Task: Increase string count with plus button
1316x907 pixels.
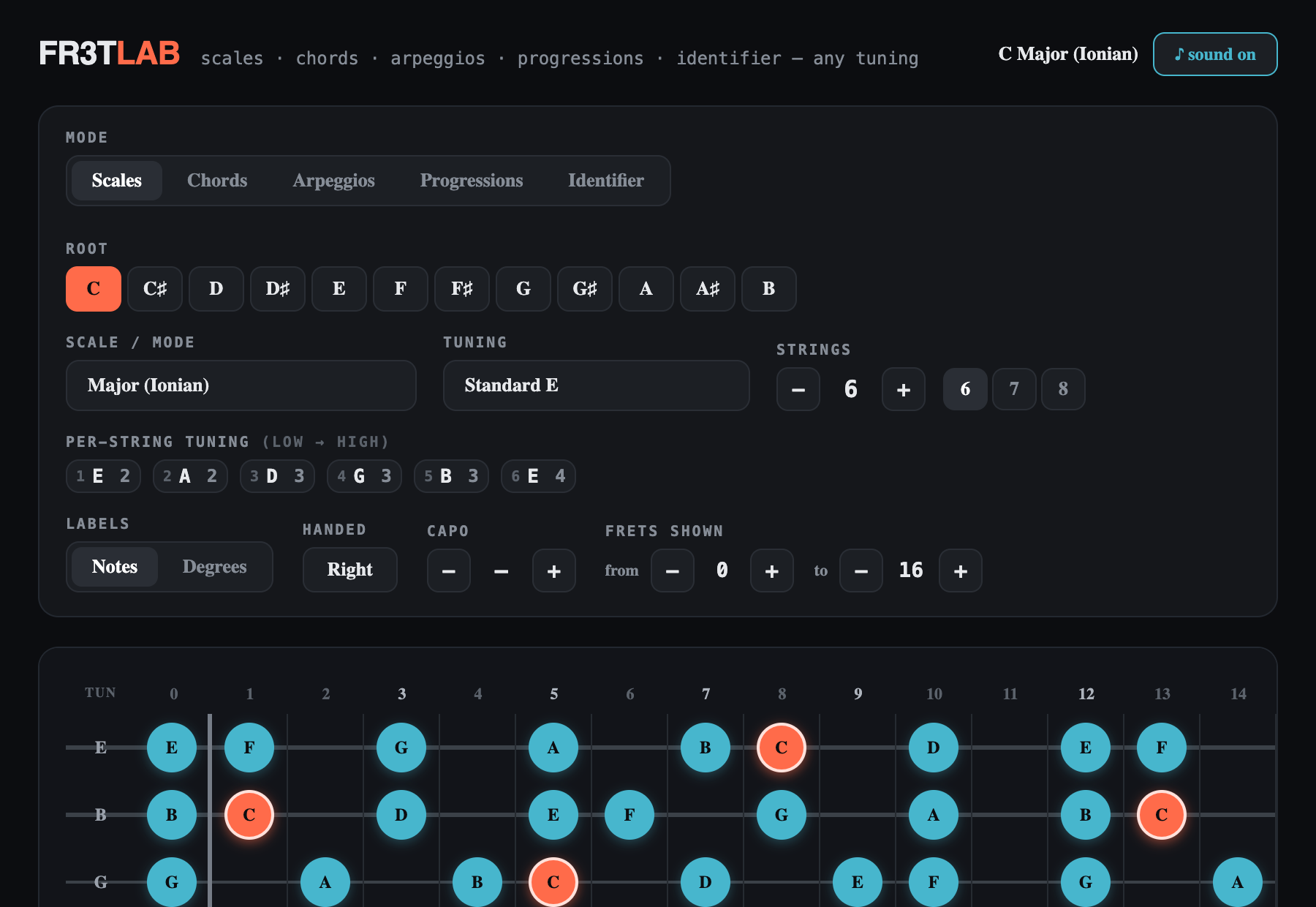Action: click(x=904, y=389)
